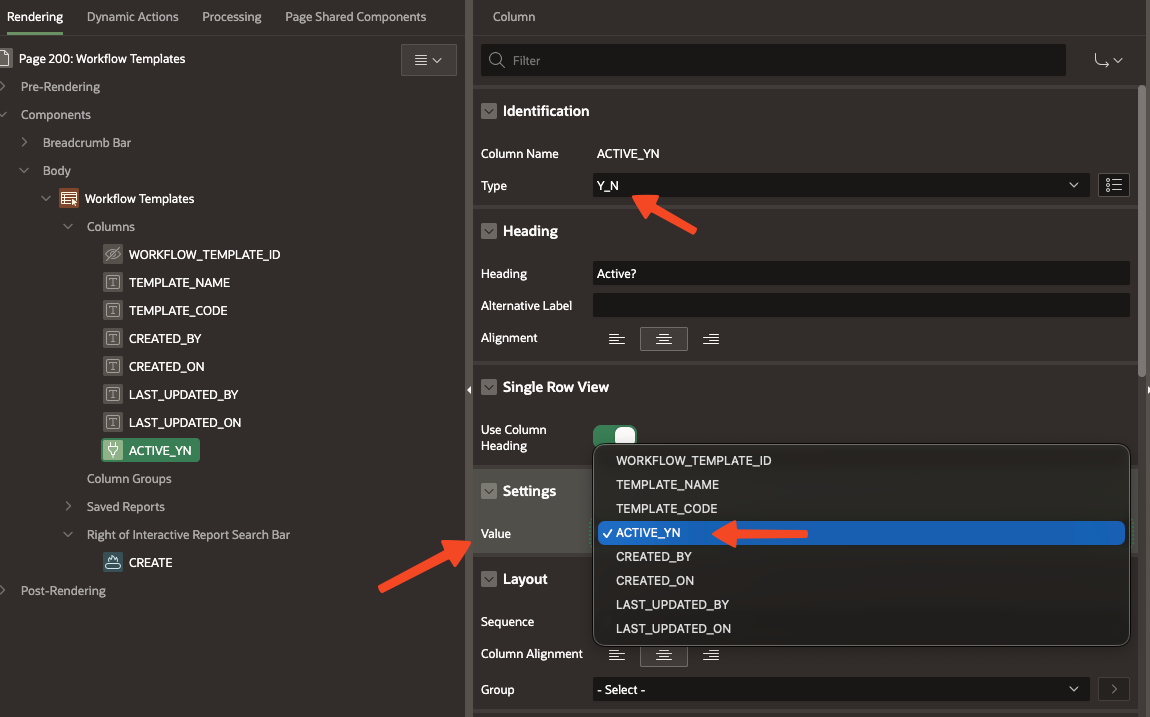The width and height of the screenshot is (1150, 717).
Task: Select the Pre-Rendering tree node
Action: coord(60,87)
